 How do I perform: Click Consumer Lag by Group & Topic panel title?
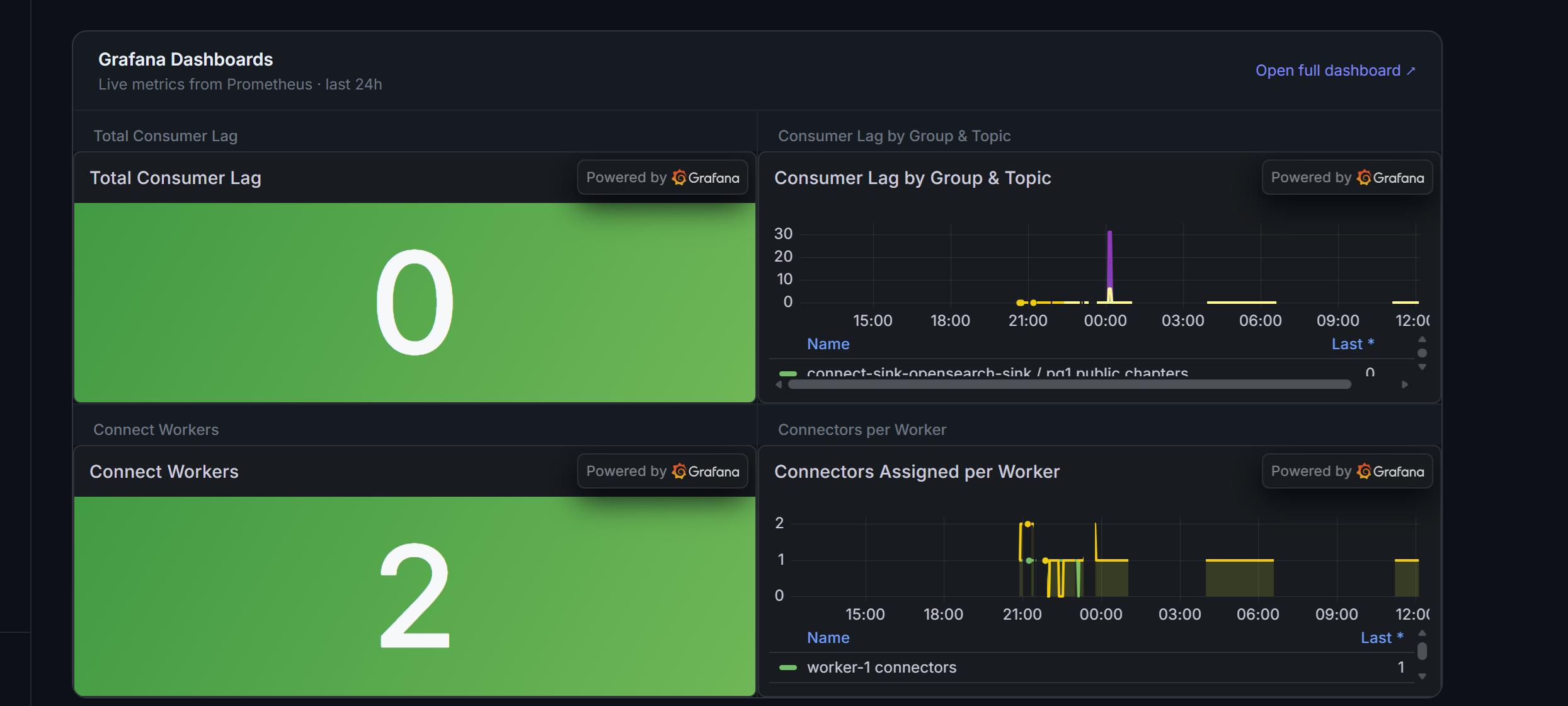point(912,178)
